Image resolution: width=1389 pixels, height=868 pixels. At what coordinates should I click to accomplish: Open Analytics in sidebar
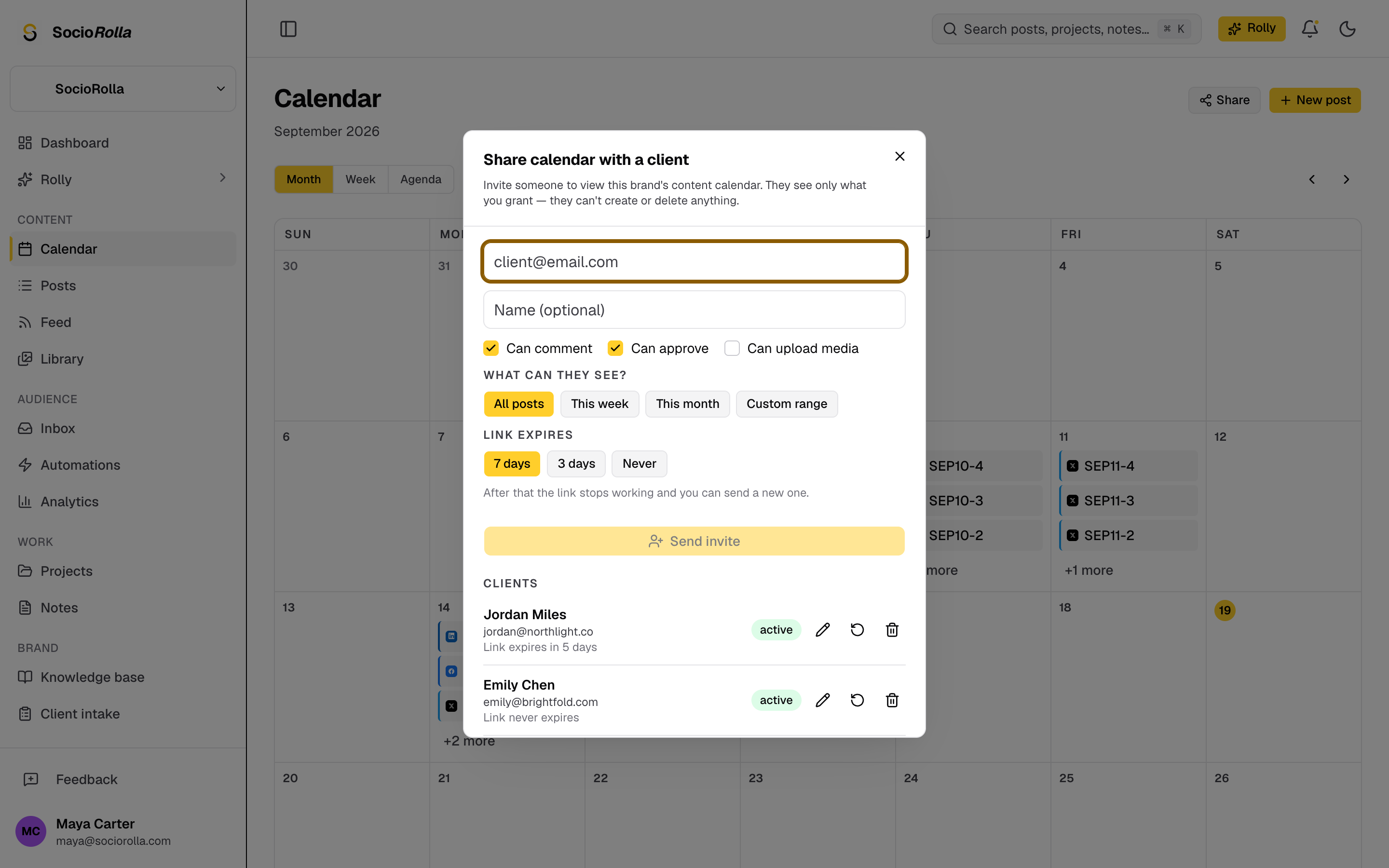[x=123, y=502]
